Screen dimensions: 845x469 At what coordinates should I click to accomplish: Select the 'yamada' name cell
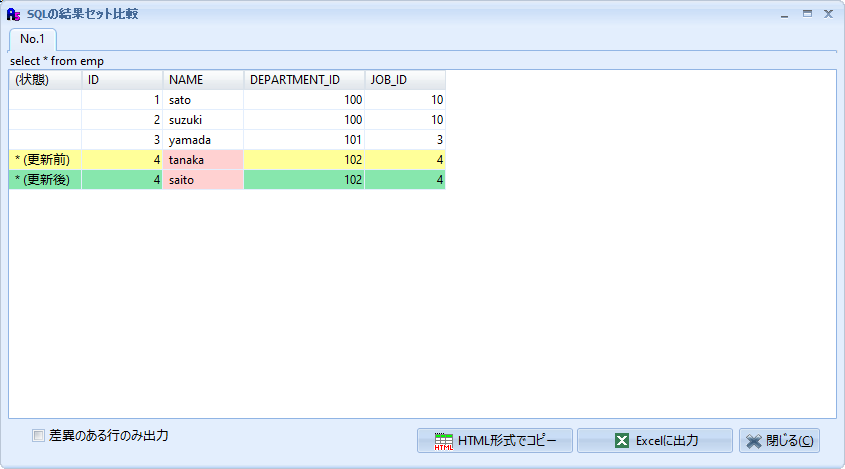(203, 140)
